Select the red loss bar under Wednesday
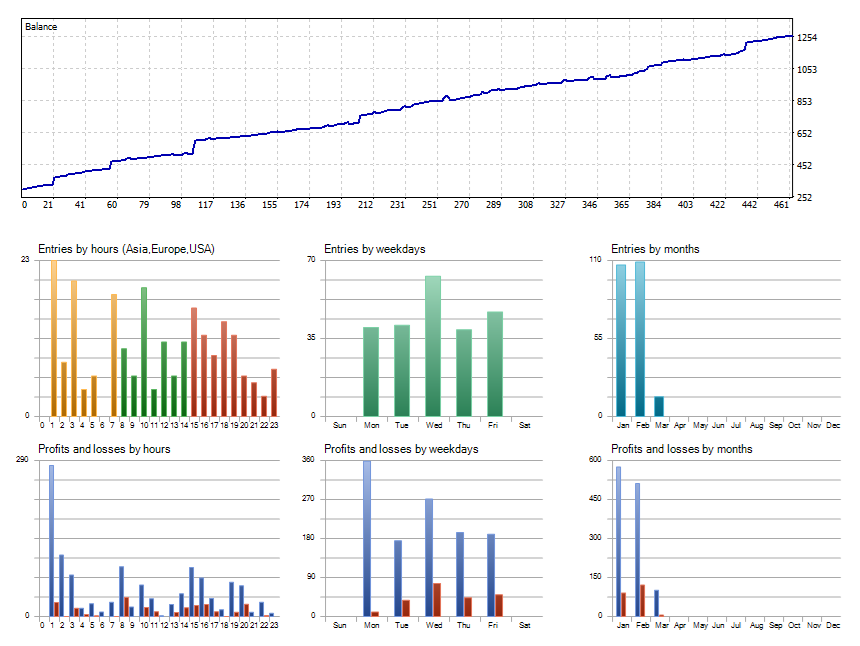Screen dimensions: 860x646 [x=438, y=600]
